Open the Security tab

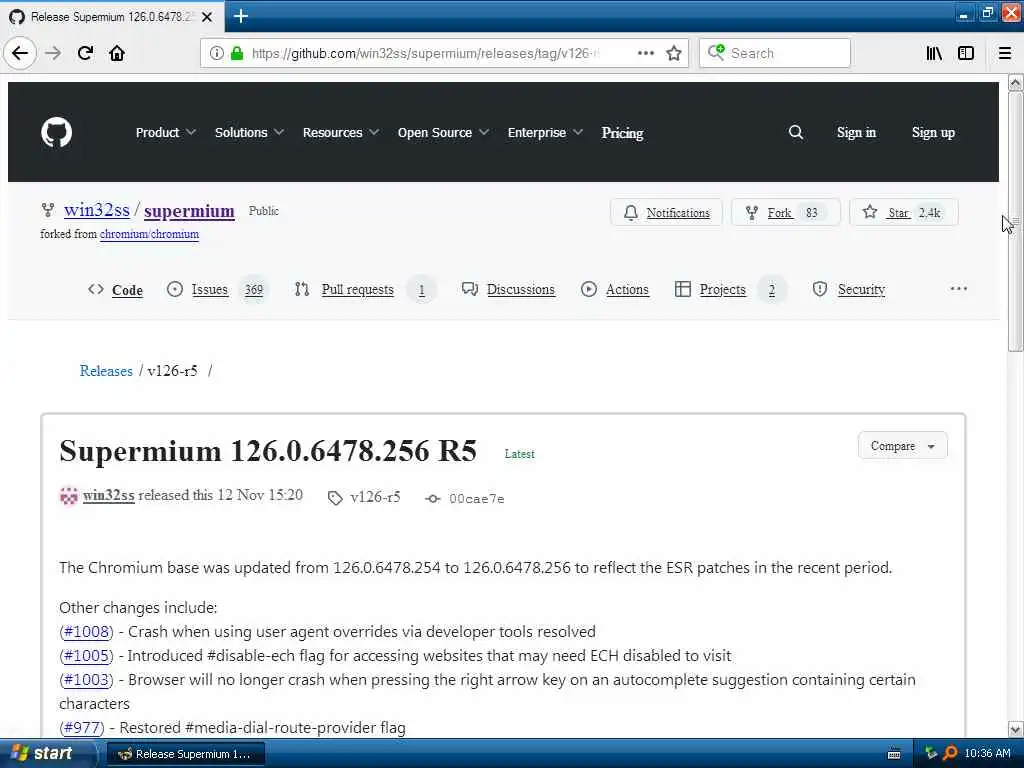[x=849, y=289]
